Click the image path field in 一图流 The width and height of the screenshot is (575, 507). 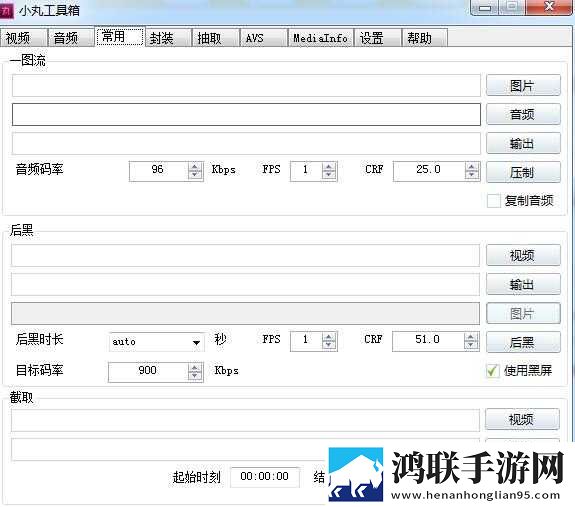pyautogui.click(x=246, y=85)
